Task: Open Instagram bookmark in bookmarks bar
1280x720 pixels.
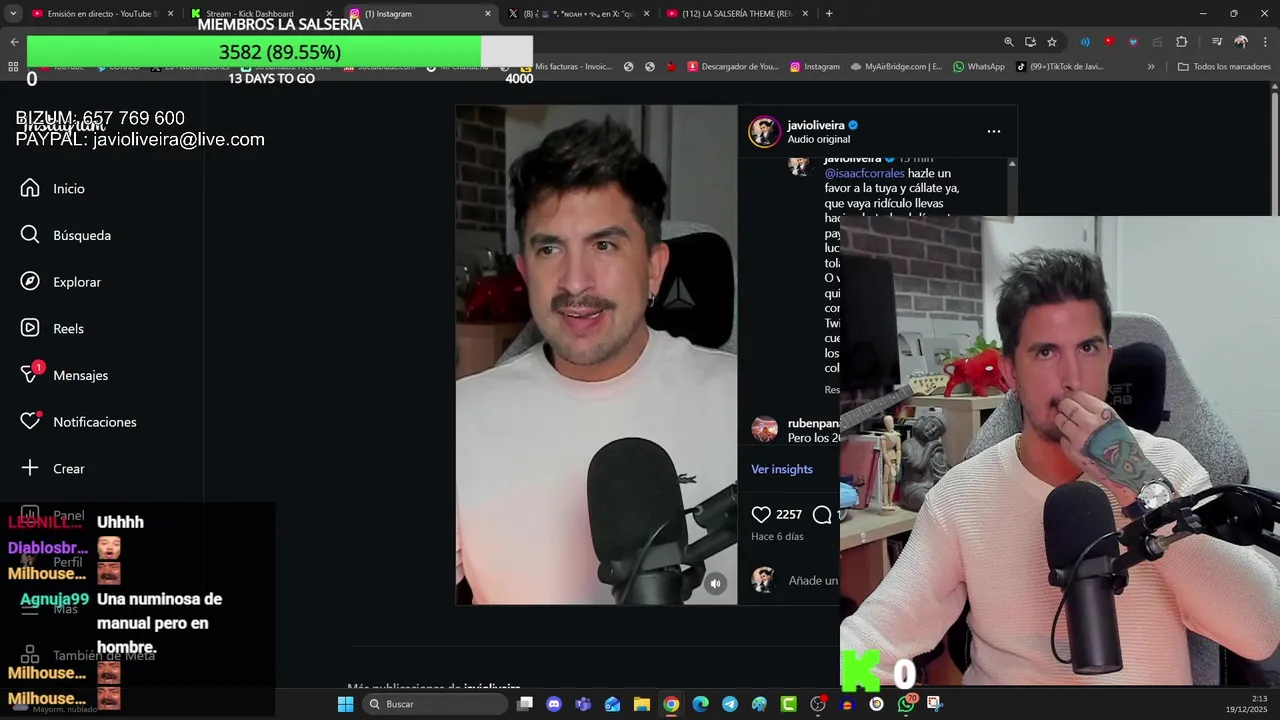Action: 815,67
